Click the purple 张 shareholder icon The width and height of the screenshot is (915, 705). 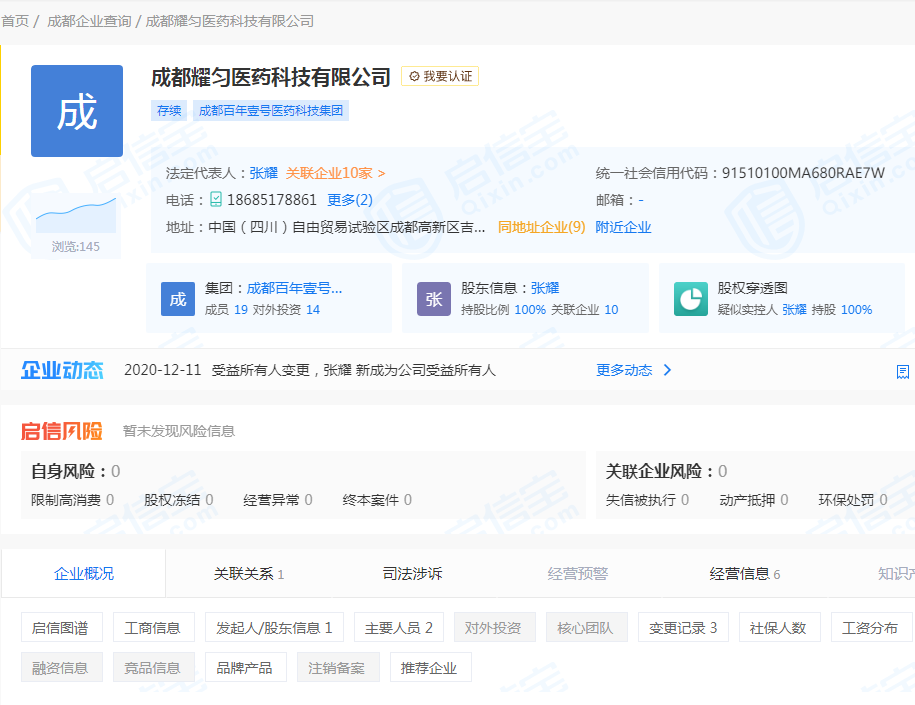click(434, 299)
